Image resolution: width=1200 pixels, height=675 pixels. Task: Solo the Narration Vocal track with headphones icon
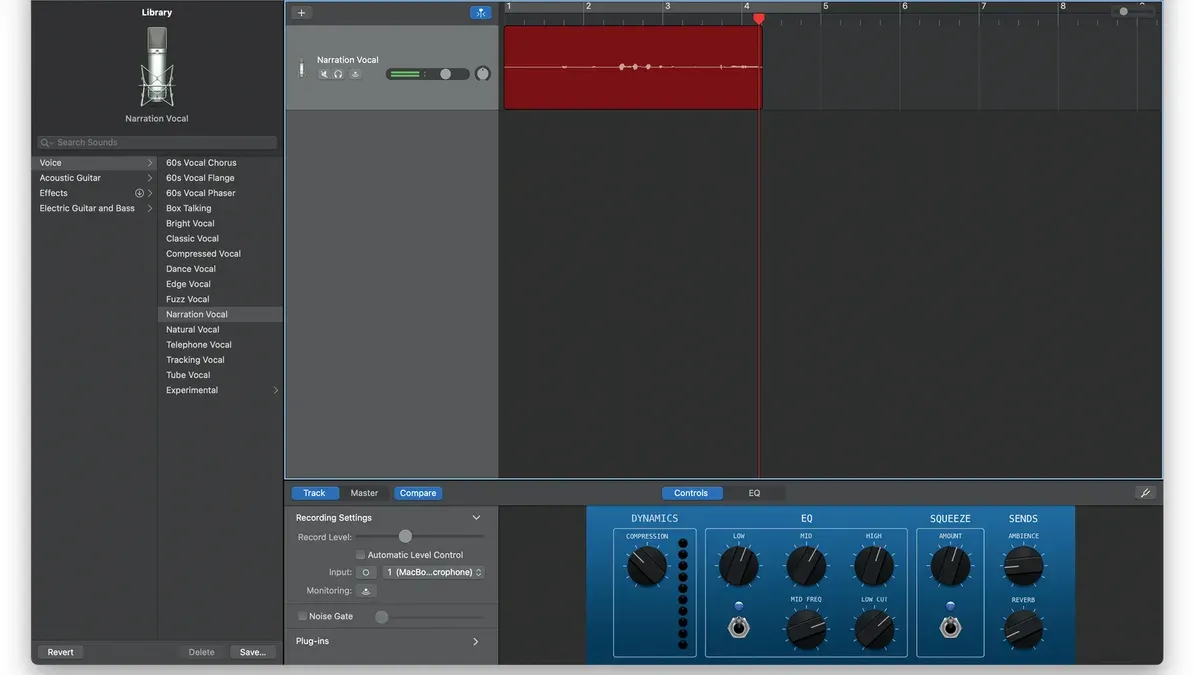(339, 74)
